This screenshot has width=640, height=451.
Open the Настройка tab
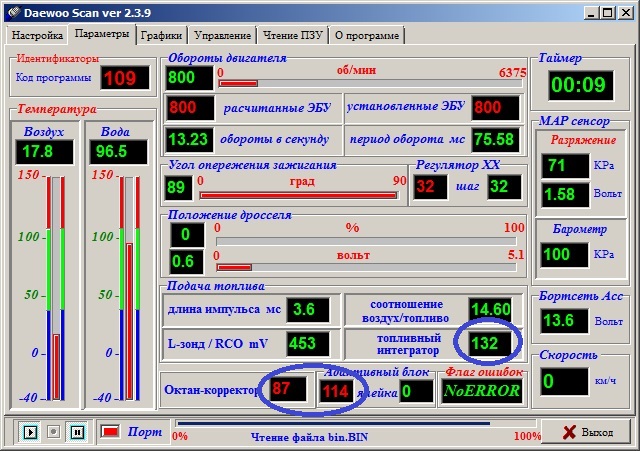pyautogui.click(x=37, y=35)
